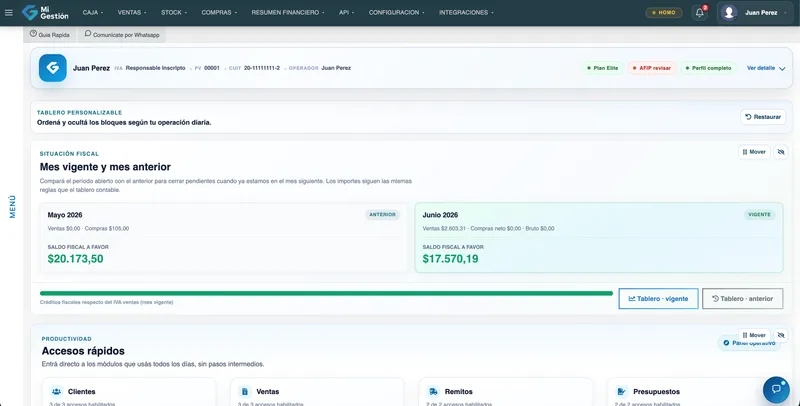Click the Perfil completo status badge
This screenshot has height=406, width=800.
[x=708, y=68]
